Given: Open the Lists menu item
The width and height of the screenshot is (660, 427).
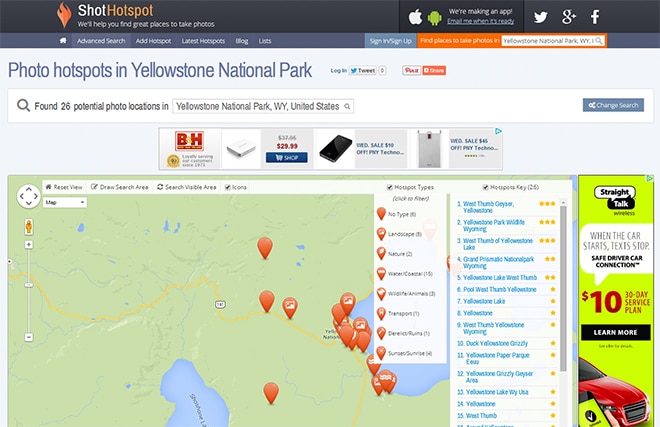Looking at the screenshot, I should coord(265,41).
